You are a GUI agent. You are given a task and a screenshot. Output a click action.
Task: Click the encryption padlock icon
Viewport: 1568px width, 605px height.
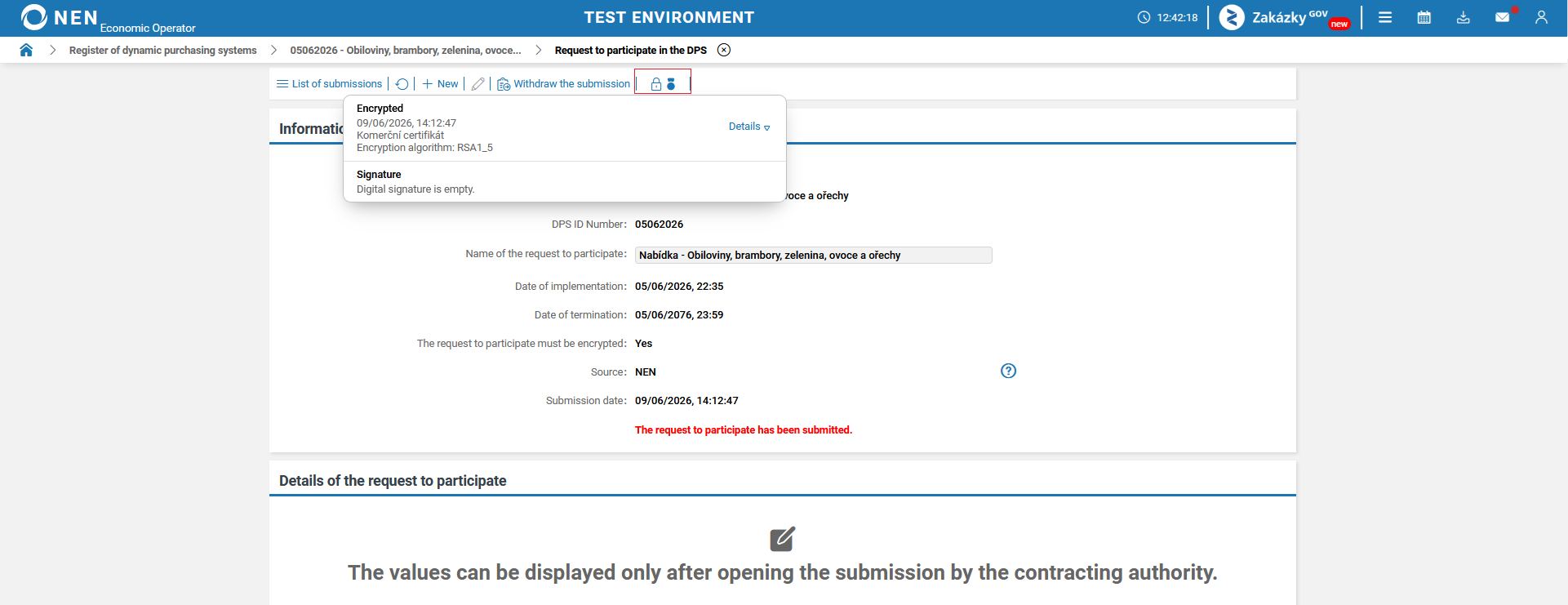(x=656, y=83)
